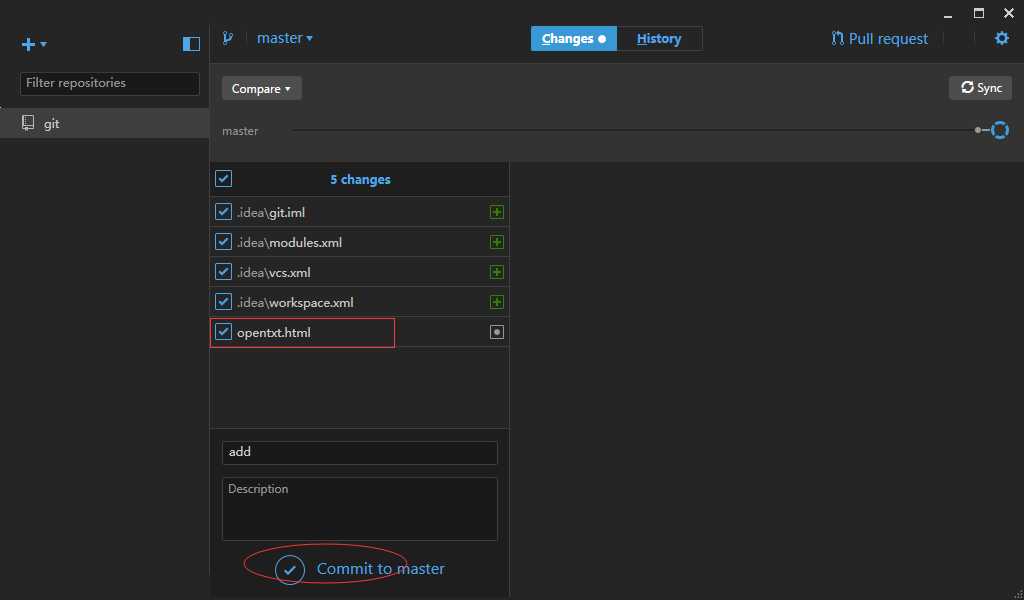Select the .idea\workspace.xml file name
Viewport: 1024px width, 600px height.
(295, 302)
